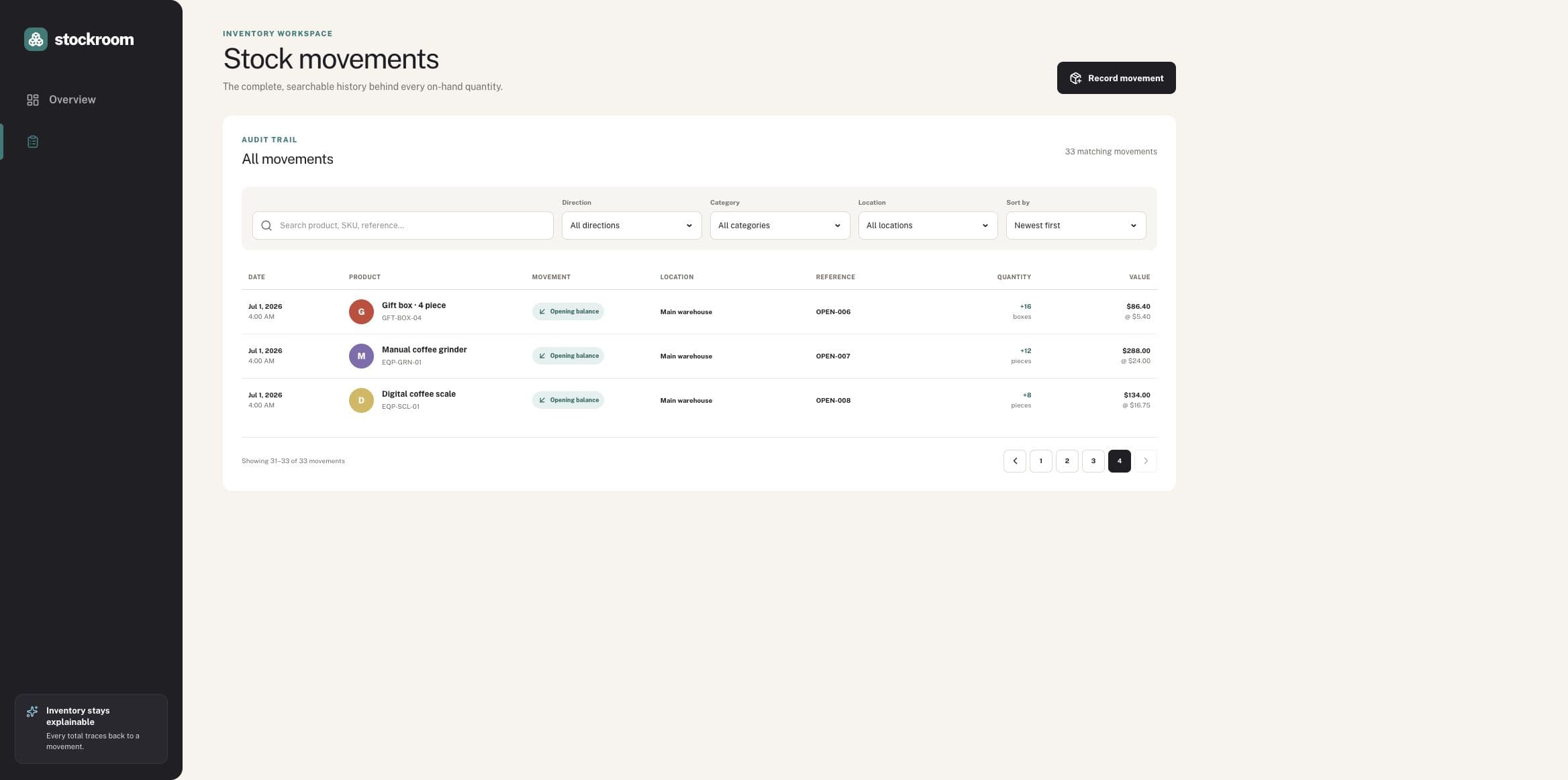Go to previous page with left chevron
The height and width of the screenshot is (780, 1568).
pos(1014,461)
